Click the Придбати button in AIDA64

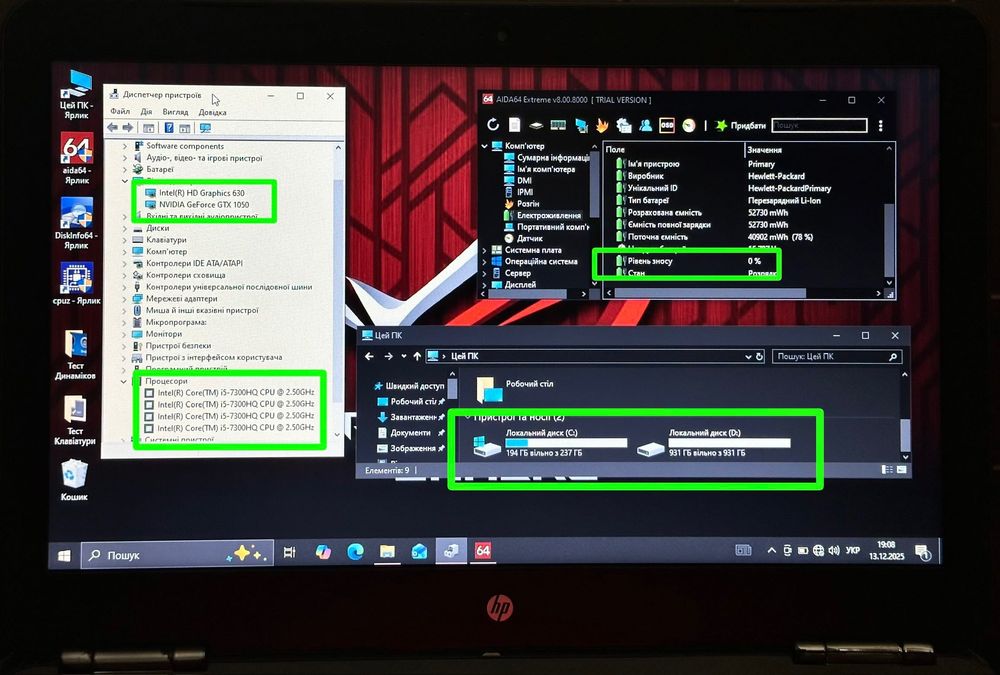[x=740, y=126]
